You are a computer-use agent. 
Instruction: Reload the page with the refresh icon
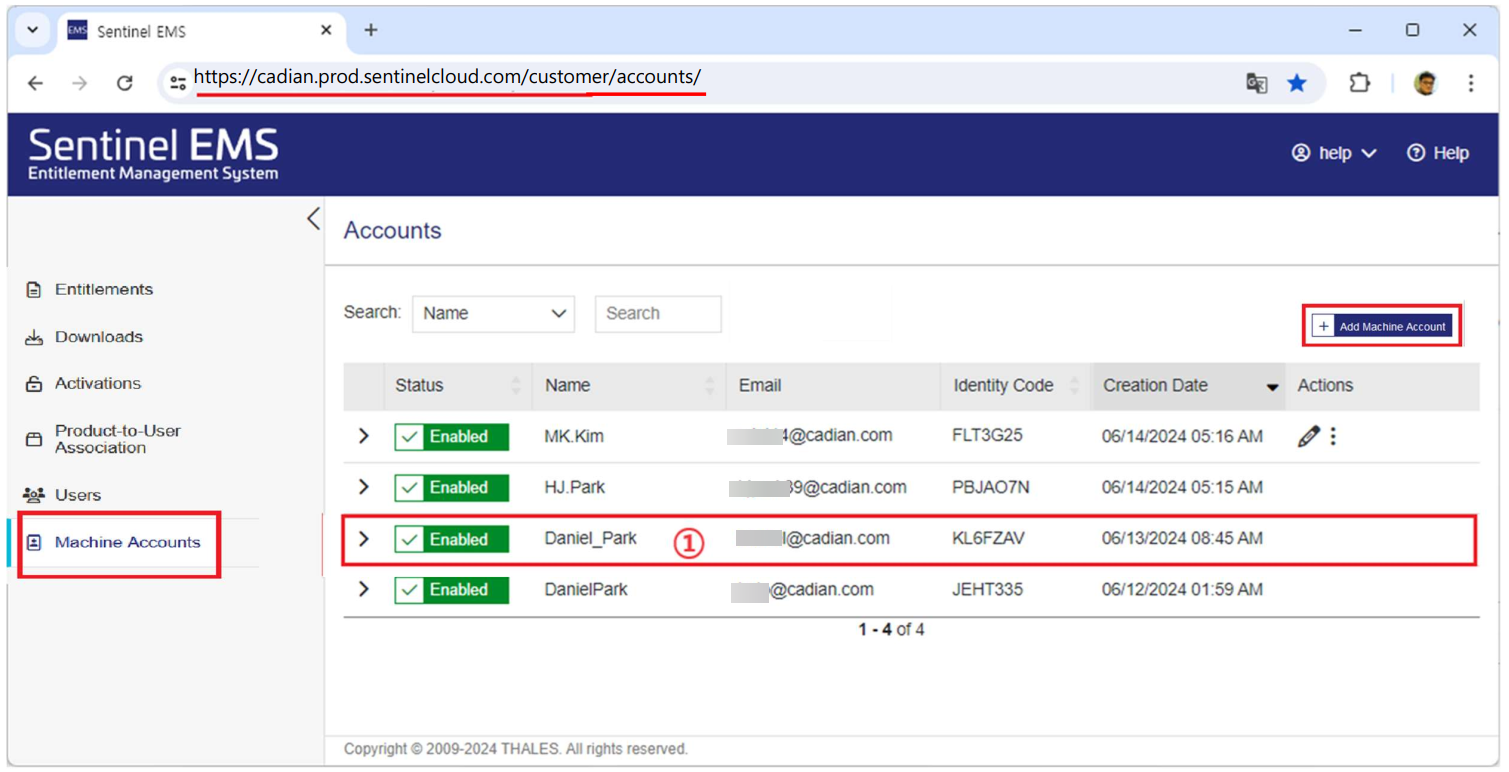[125, 83]
